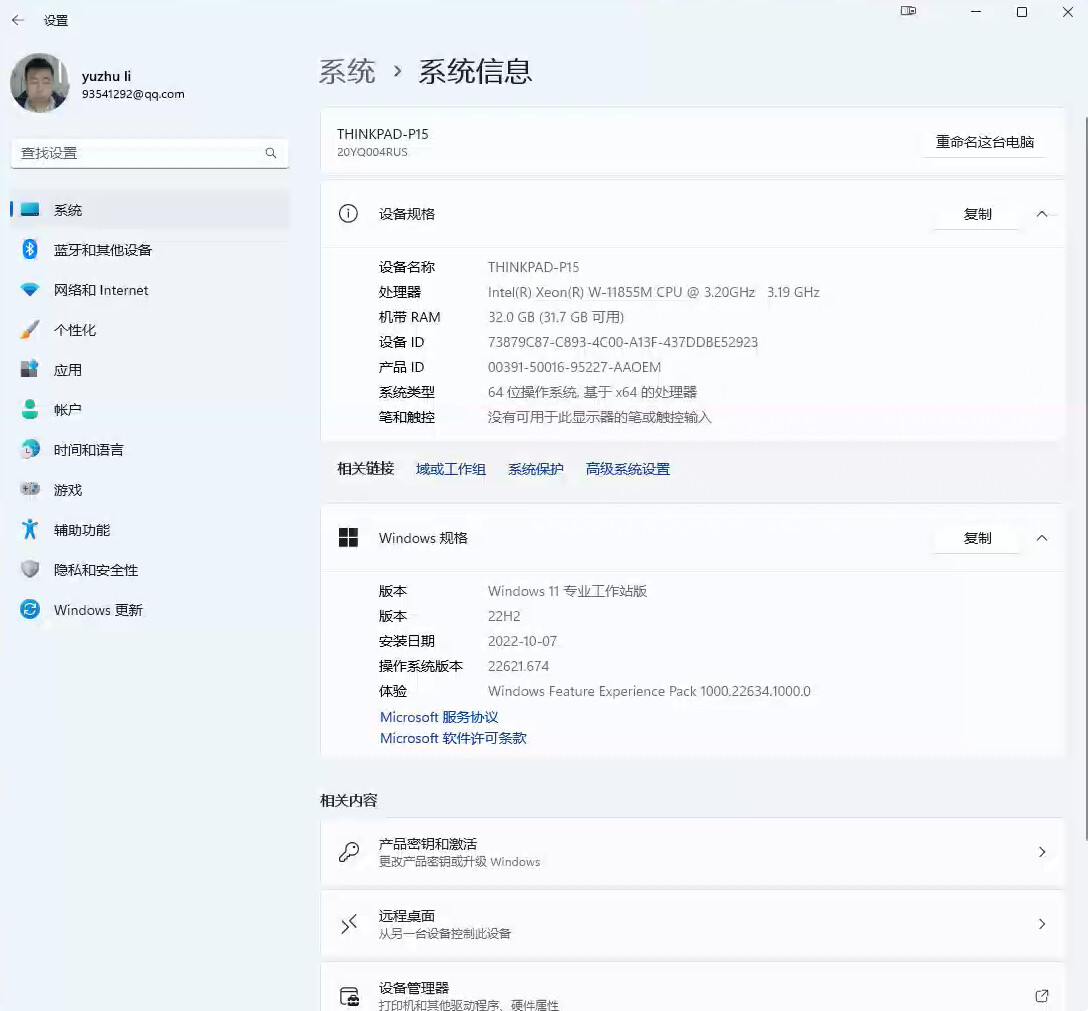Select 网络和 Internet menu label

tap(101, 290)
